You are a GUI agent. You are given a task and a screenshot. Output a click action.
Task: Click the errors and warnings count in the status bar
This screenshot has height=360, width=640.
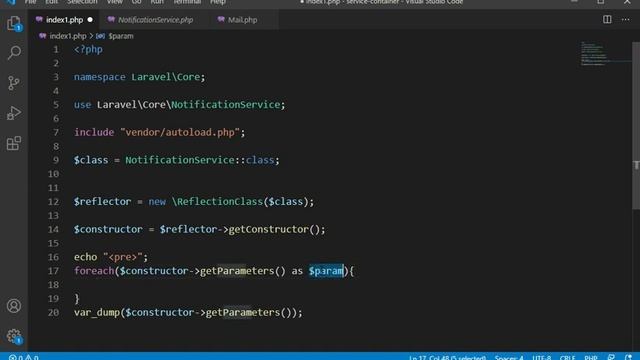pyautogui.click(x=23, y=357)
